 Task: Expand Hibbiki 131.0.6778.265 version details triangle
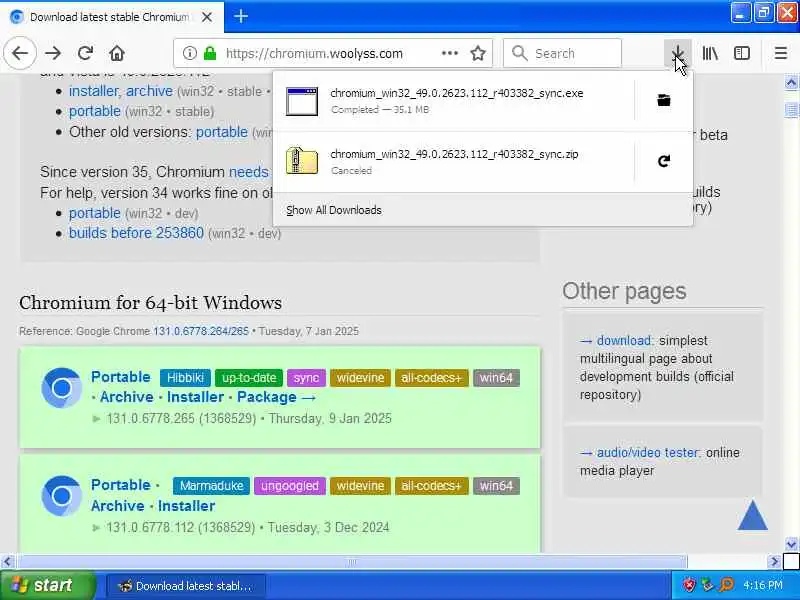pos(96,419)
